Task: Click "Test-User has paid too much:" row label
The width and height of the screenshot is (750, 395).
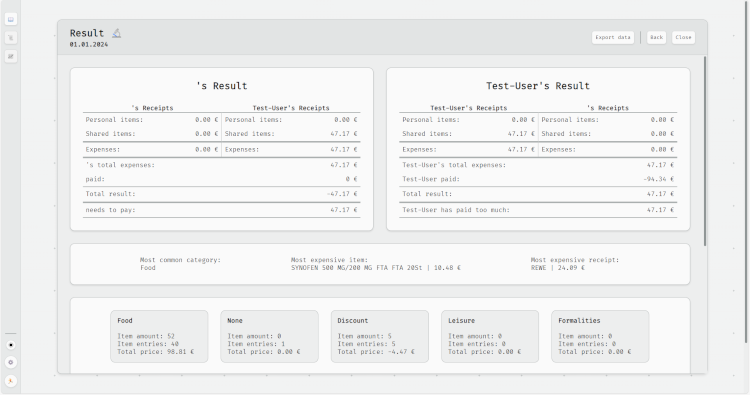Action: coord(456,210)
